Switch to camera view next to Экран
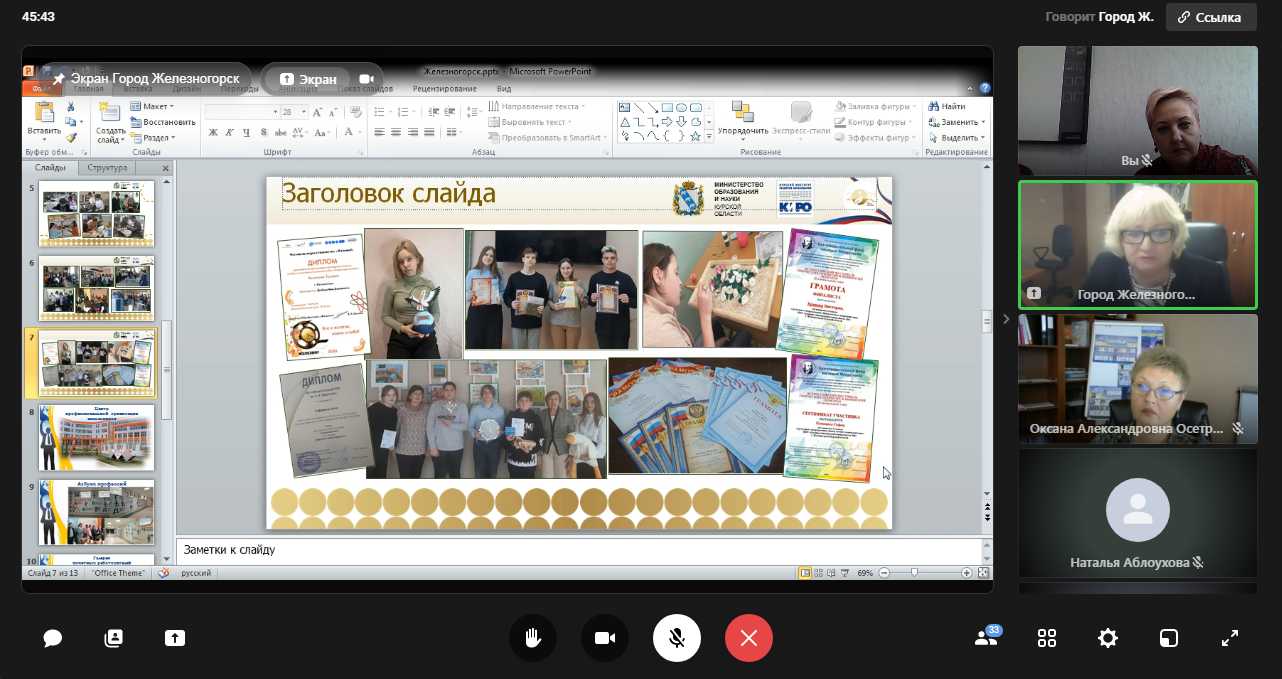 tap(366, 79)
